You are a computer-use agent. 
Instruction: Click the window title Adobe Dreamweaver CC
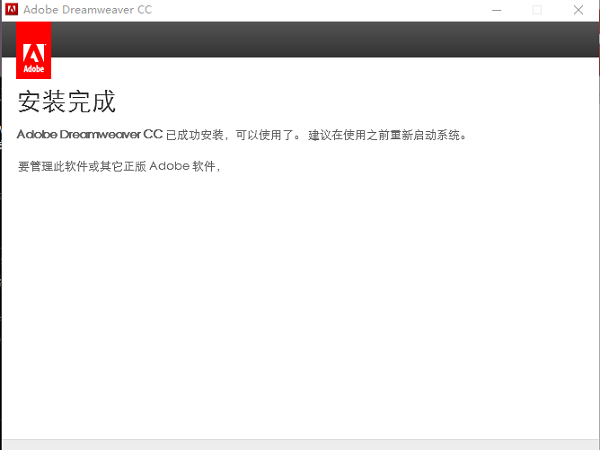(x=88, y=10)
